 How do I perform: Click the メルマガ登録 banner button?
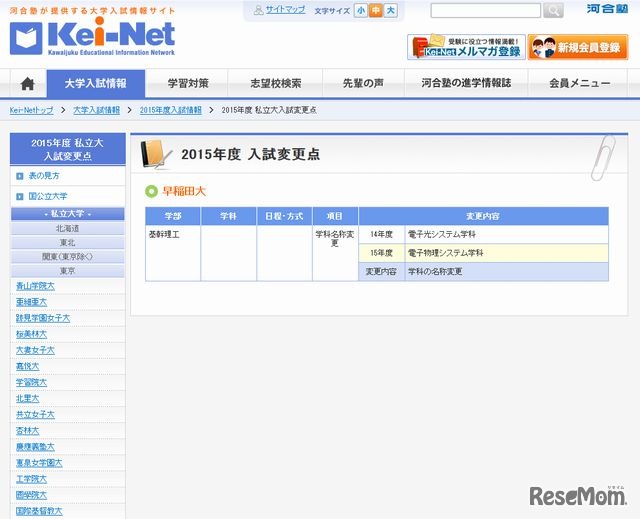click(466, 47)
